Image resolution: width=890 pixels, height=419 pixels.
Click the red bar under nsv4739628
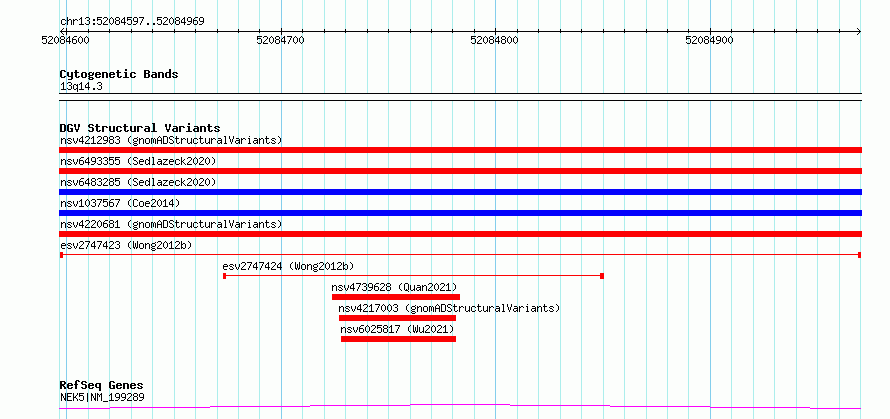point(396,297)
